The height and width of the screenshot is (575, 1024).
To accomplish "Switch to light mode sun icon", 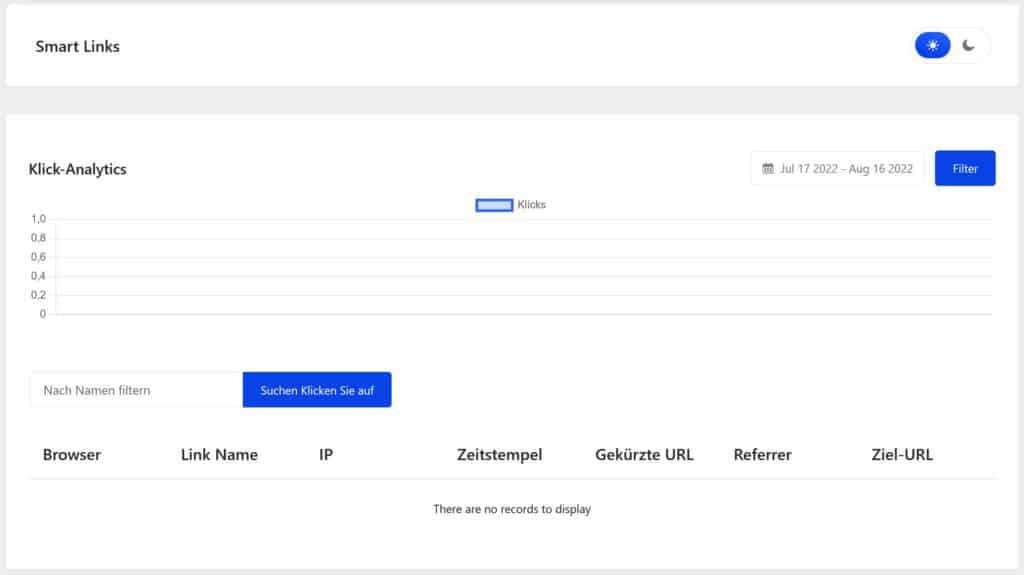I will tap(933, 45).
